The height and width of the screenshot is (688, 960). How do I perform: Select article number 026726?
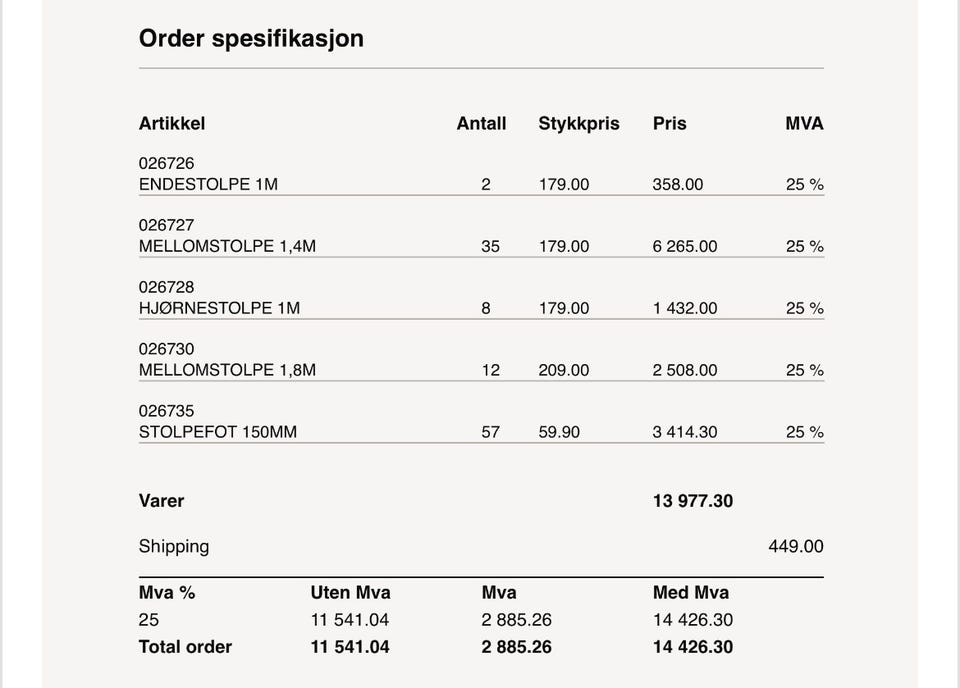pos(166,163)
